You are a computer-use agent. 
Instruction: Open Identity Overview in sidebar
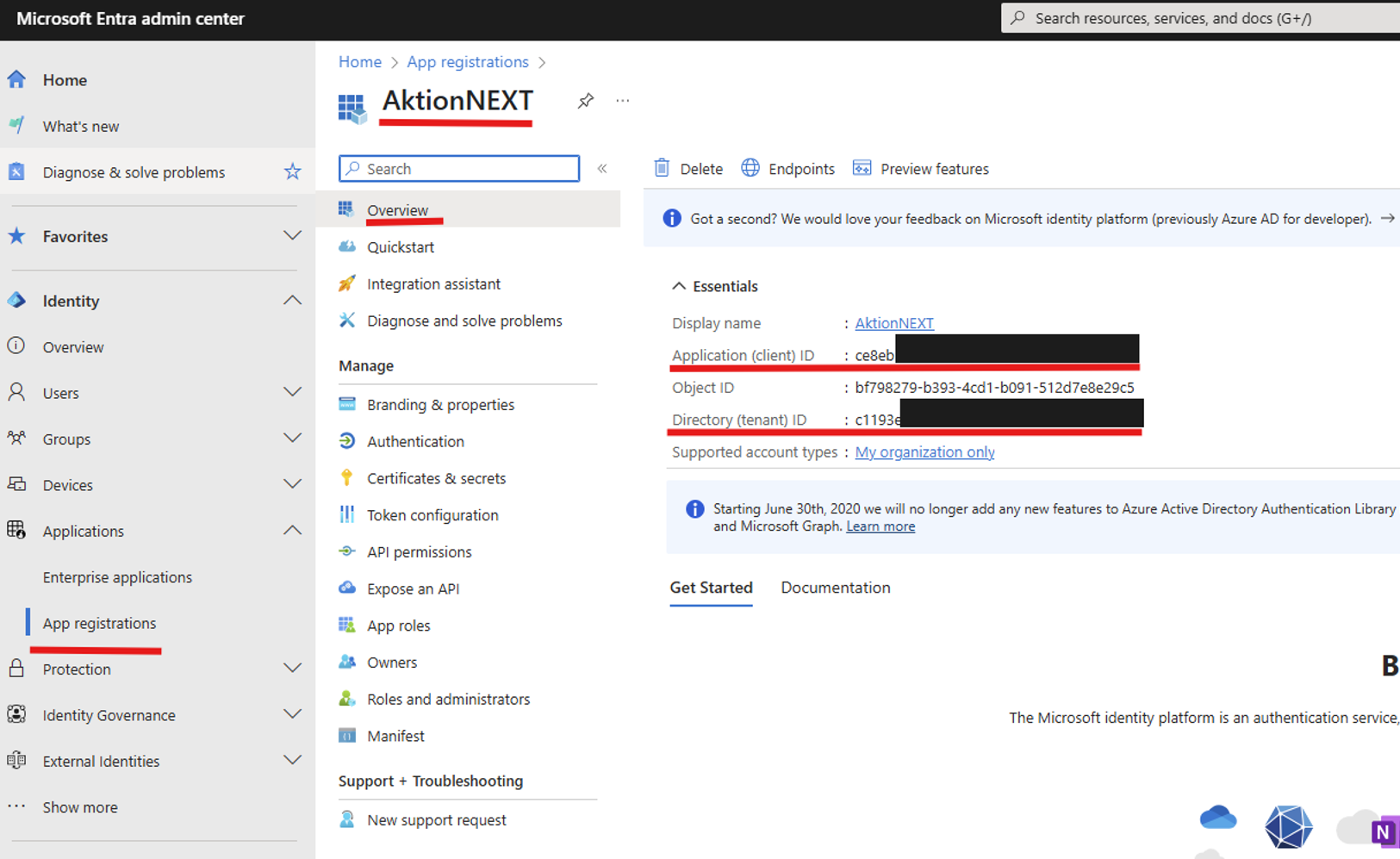pyautogui.click(x=73, y=346)
